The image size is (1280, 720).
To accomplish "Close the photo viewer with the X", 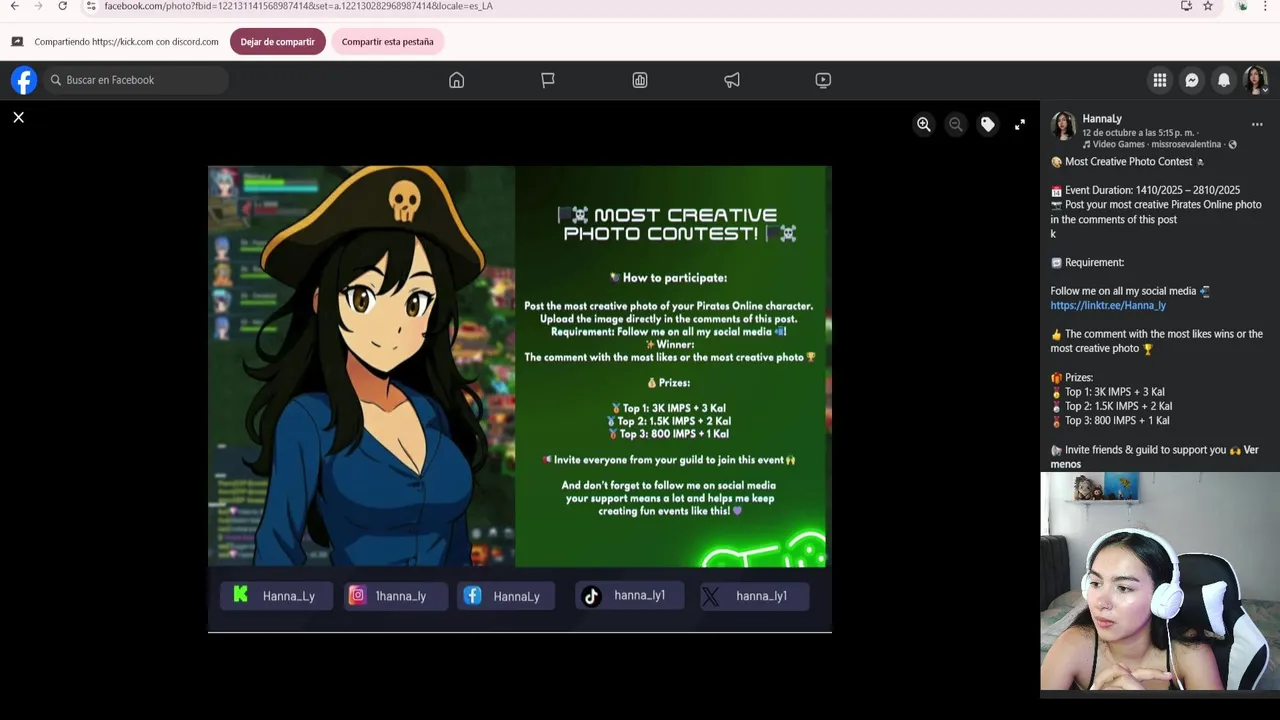I will [x=18, y=118].
